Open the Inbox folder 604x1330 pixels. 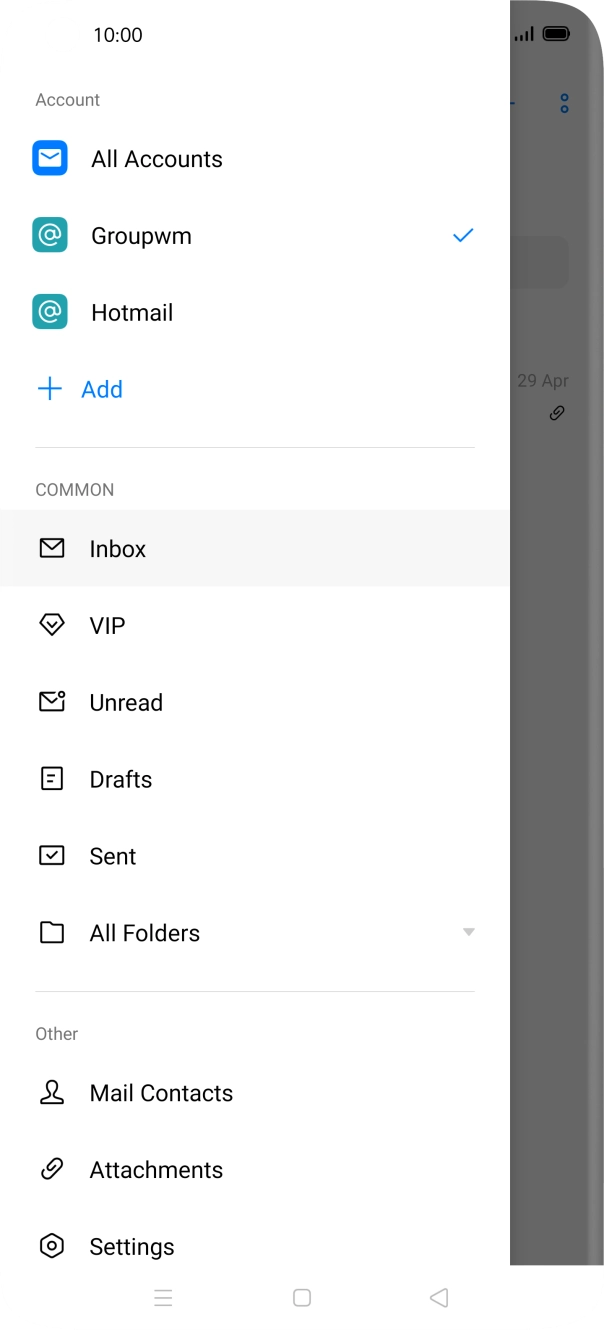(117, 548)
